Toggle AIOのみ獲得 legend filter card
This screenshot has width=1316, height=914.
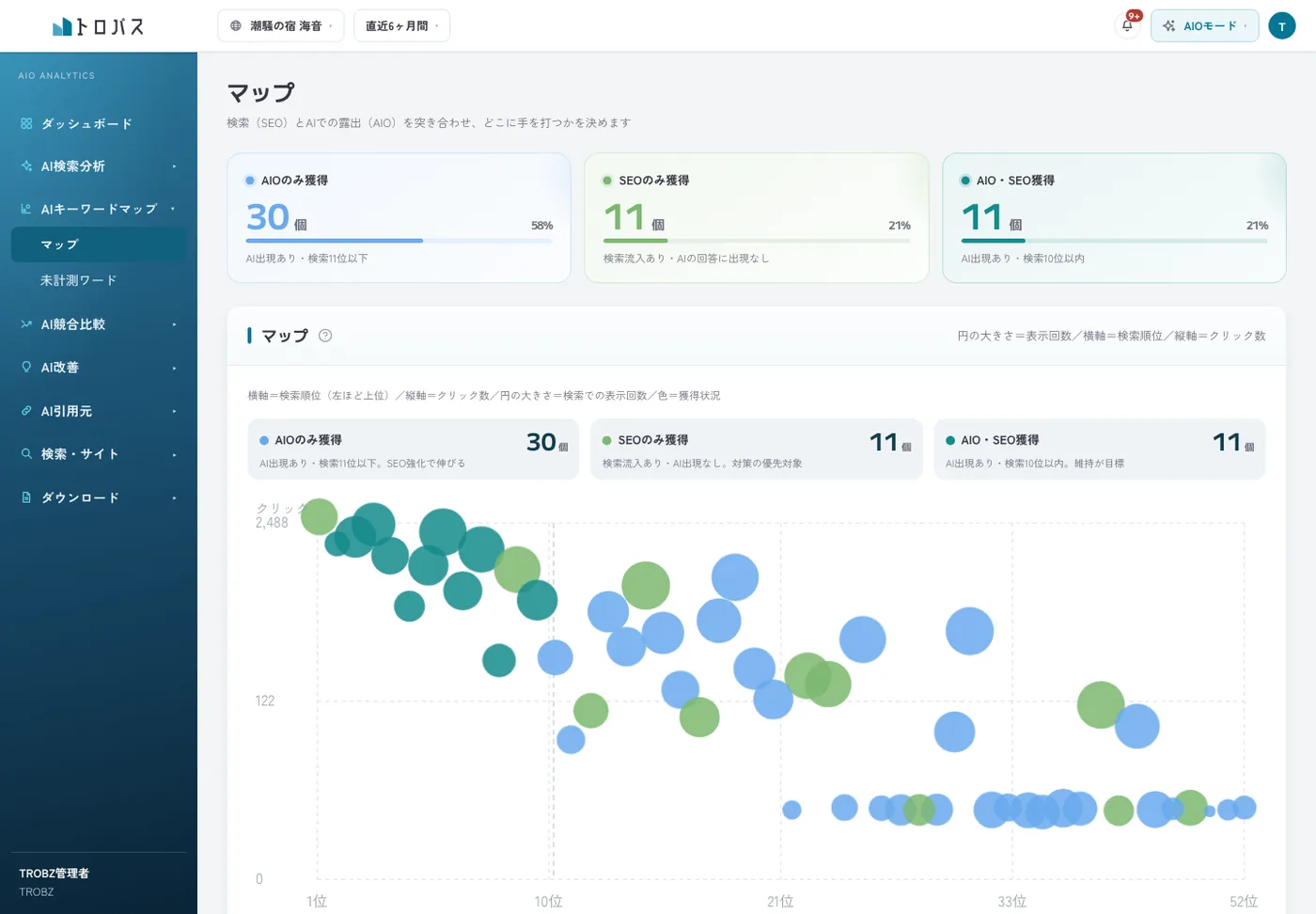pos(414,449)
